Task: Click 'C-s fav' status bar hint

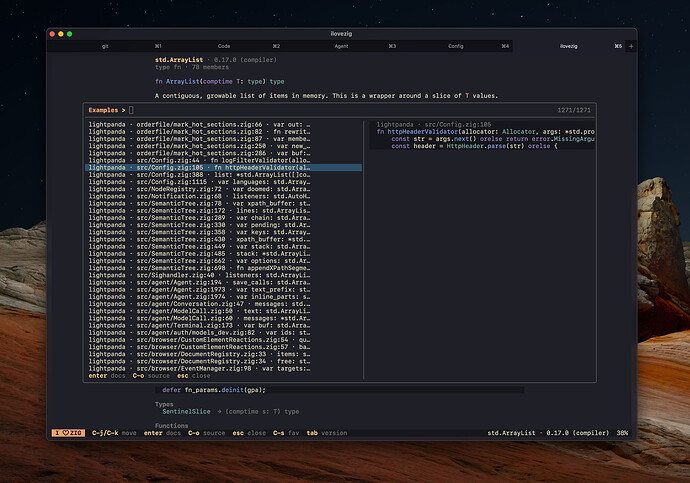Action: [286, 433]
